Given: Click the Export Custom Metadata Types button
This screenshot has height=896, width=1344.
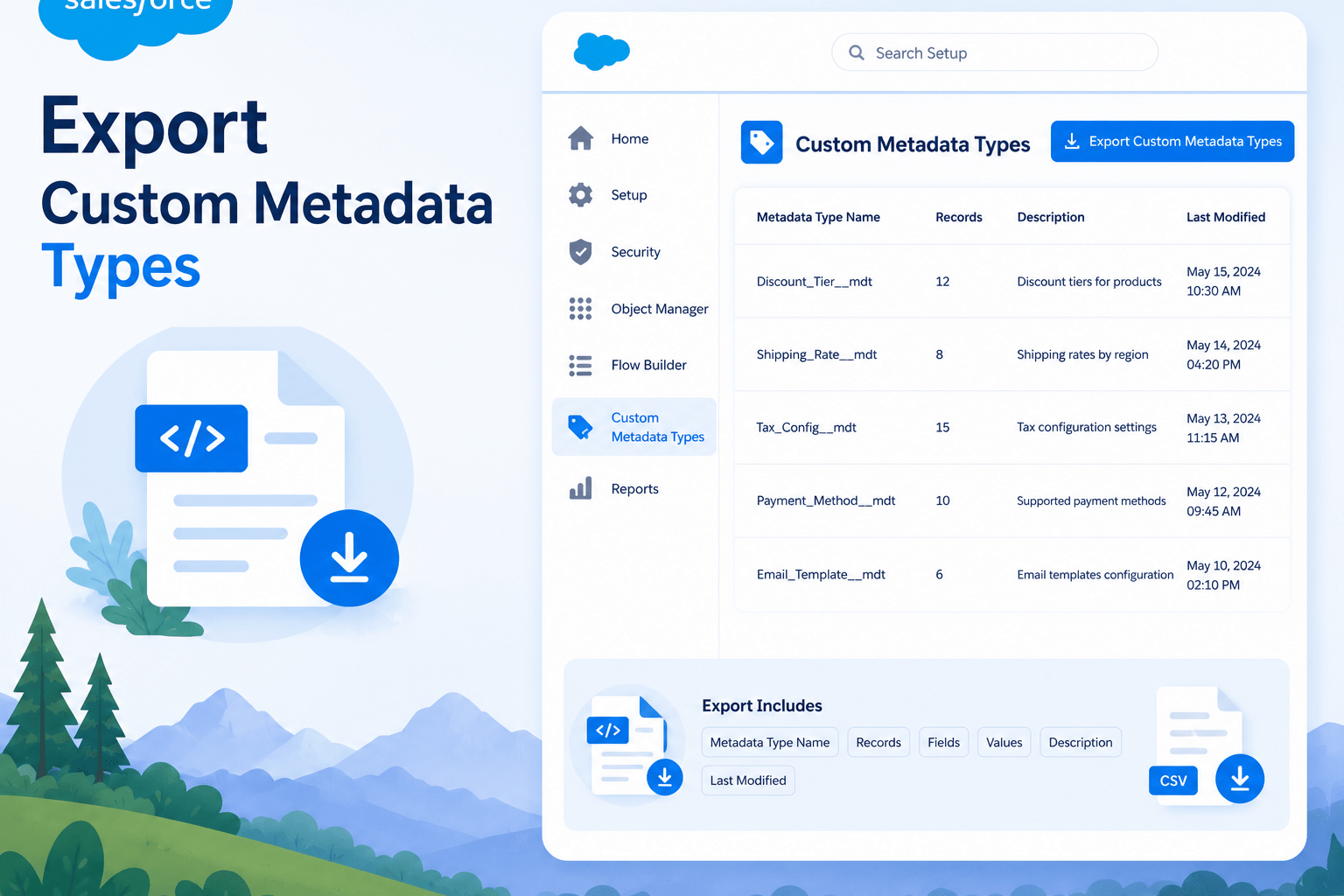Looking at the screenshot, I should tap(1172, 142).
